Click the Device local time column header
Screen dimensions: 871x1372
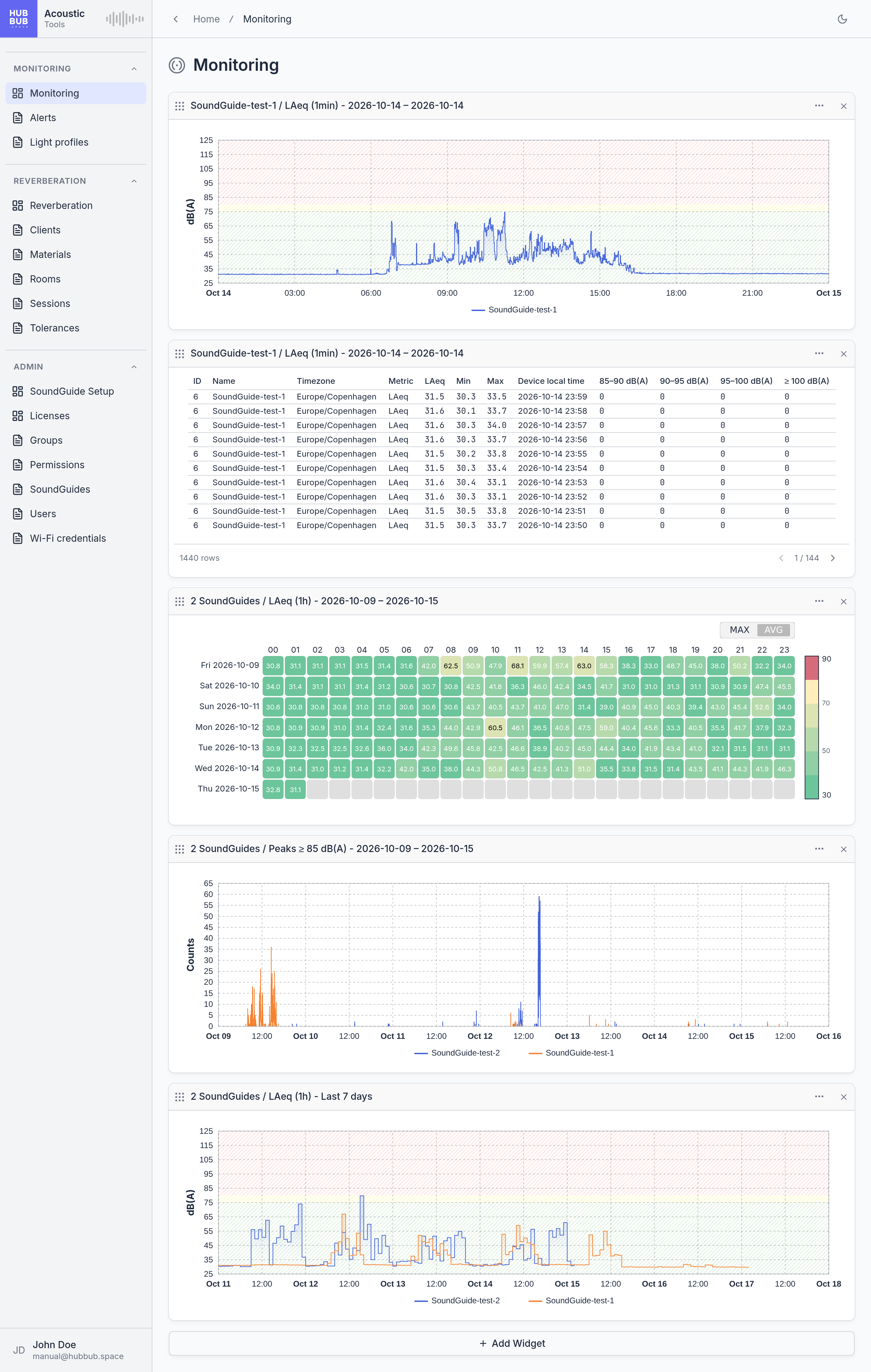(x=551, y=381)
